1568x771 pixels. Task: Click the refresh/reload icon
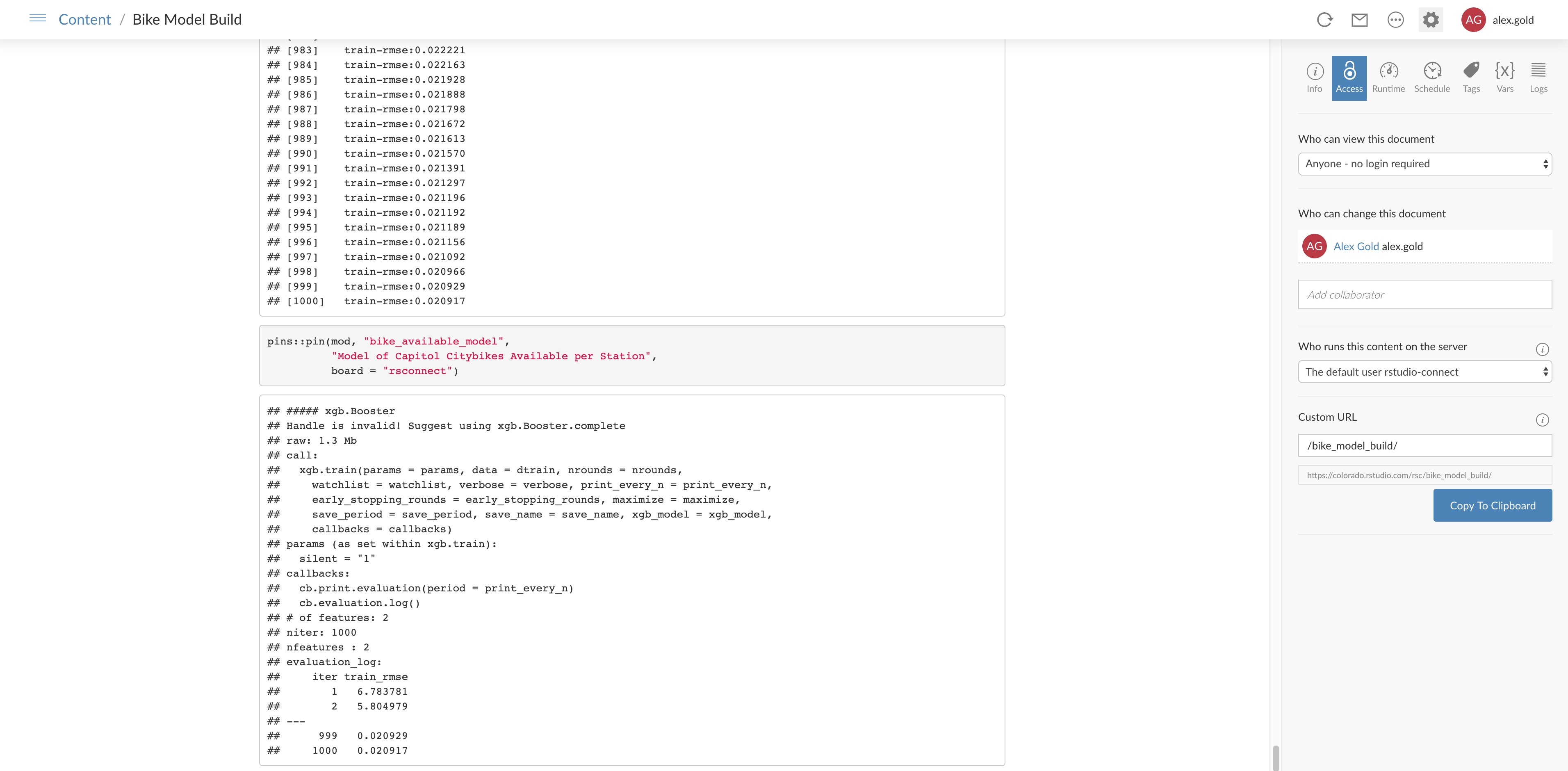coord(1323,19)
